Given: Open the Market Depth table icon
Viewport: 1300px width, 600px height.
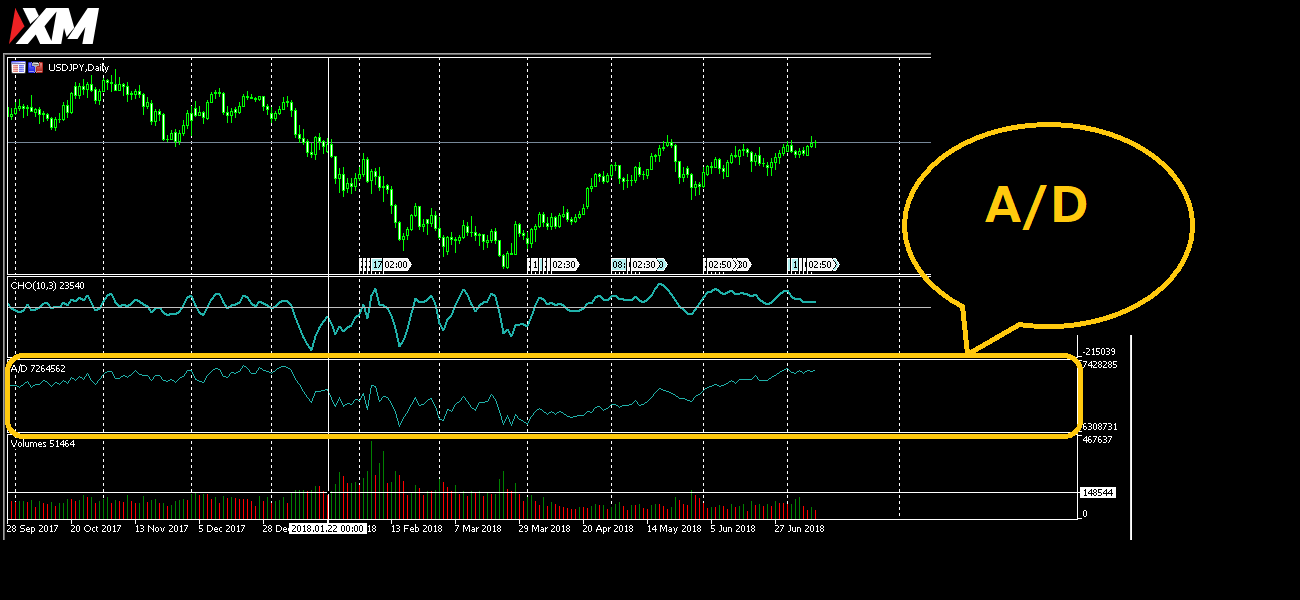Looking at the screenshot, I should [x=18, y=68].
